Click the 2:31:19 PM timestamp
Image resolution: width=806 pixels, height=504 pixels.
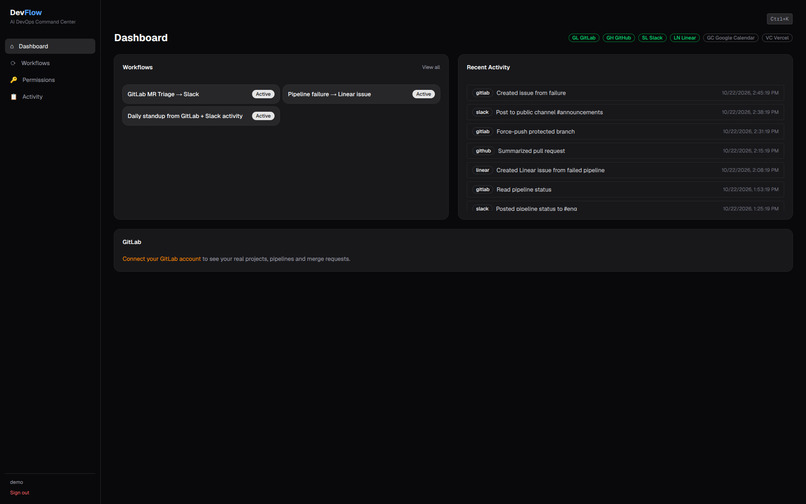click(x=750, y=132)
